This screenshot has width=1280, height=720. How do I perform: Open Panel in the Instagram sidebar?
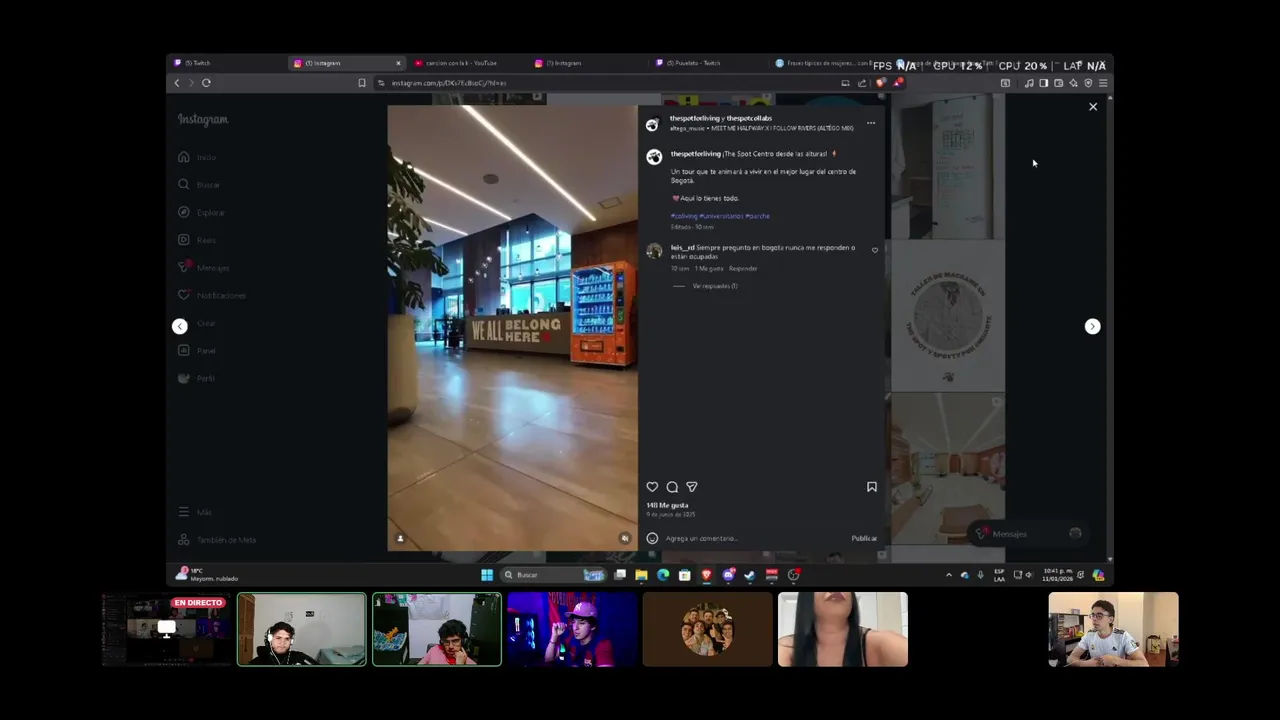pyautogui.click(x=197, y=351)
